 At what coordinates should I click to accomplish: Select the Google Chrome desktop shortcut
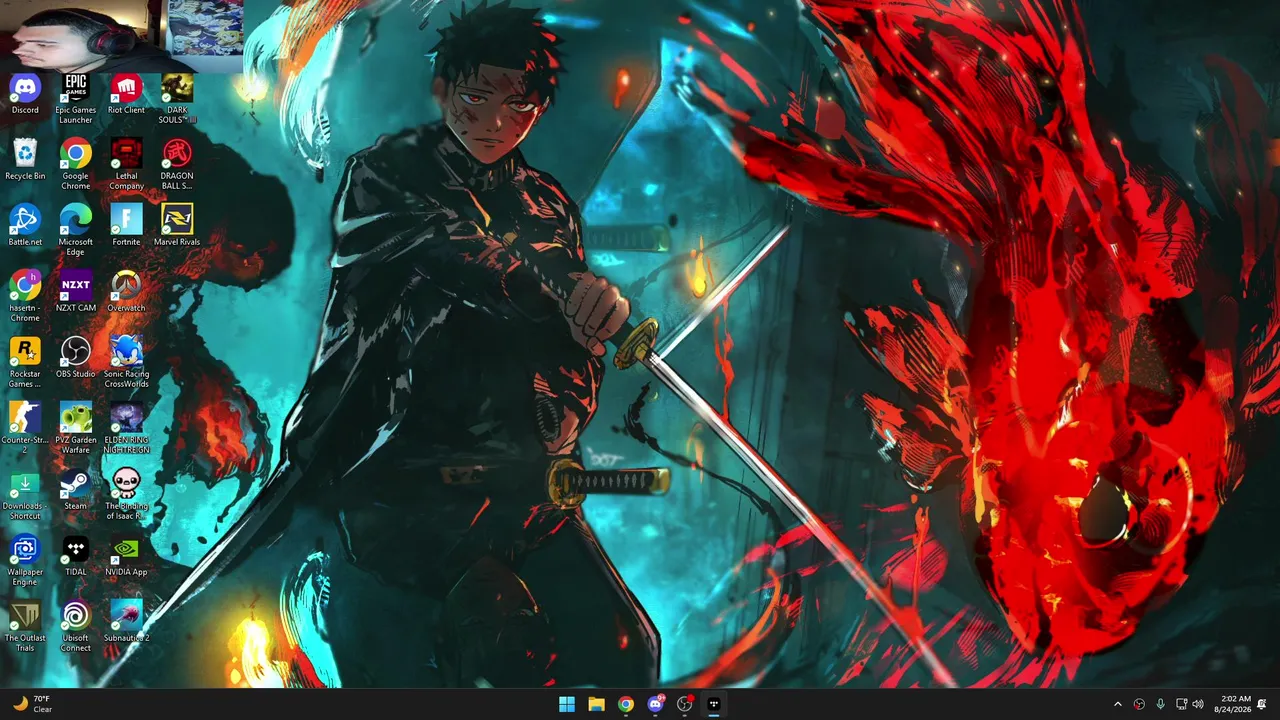(x=75, y=165)
